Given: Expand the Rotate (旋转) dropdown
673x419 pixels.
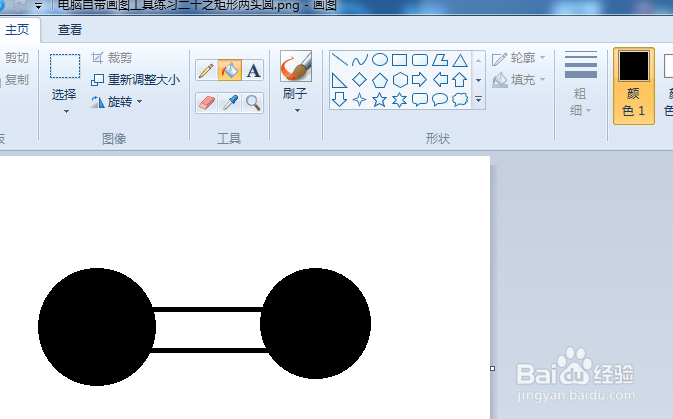Looking at the screenshot, I should (x=139, y=102).
